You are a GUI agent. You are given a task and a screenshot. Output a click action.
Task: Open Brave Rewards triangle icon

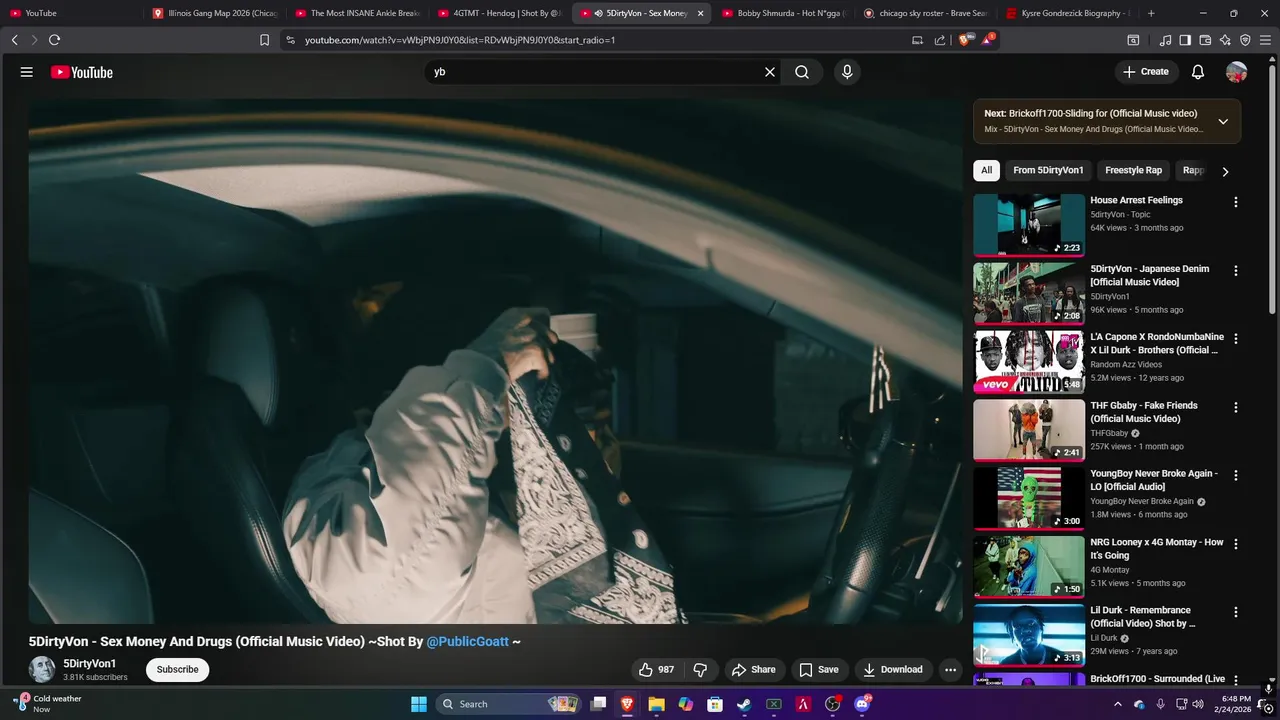(x=987, y=40)
